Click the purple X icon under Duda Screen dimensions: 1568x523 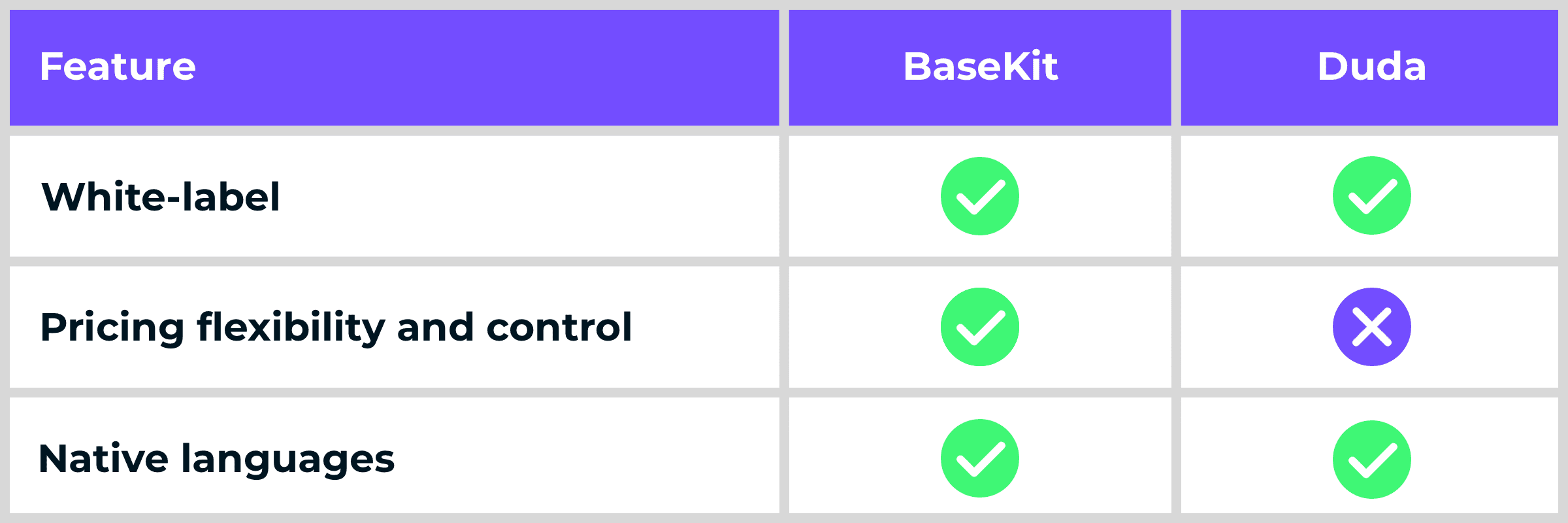pyautogui.click(x=1371, y=327)
